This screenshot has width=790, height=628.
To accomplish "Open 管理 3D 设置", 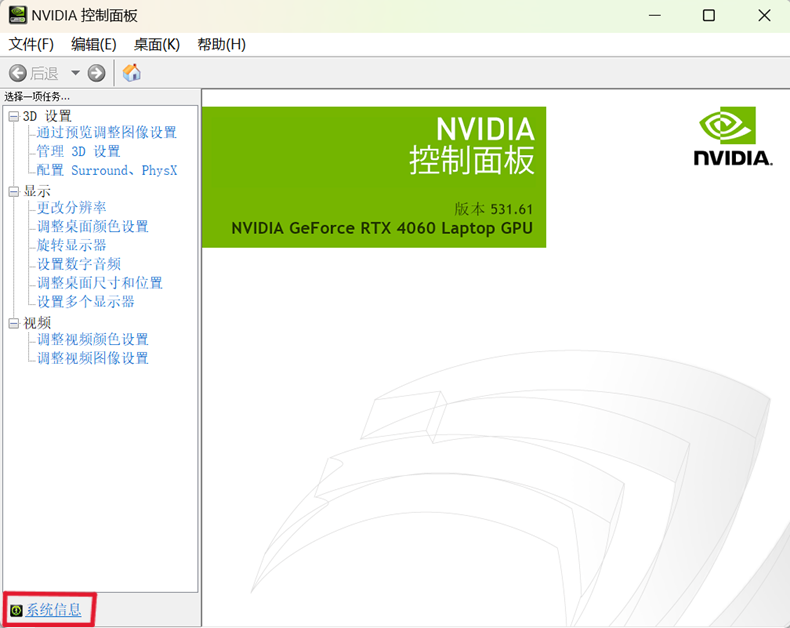I will click(x=78, y=151).
